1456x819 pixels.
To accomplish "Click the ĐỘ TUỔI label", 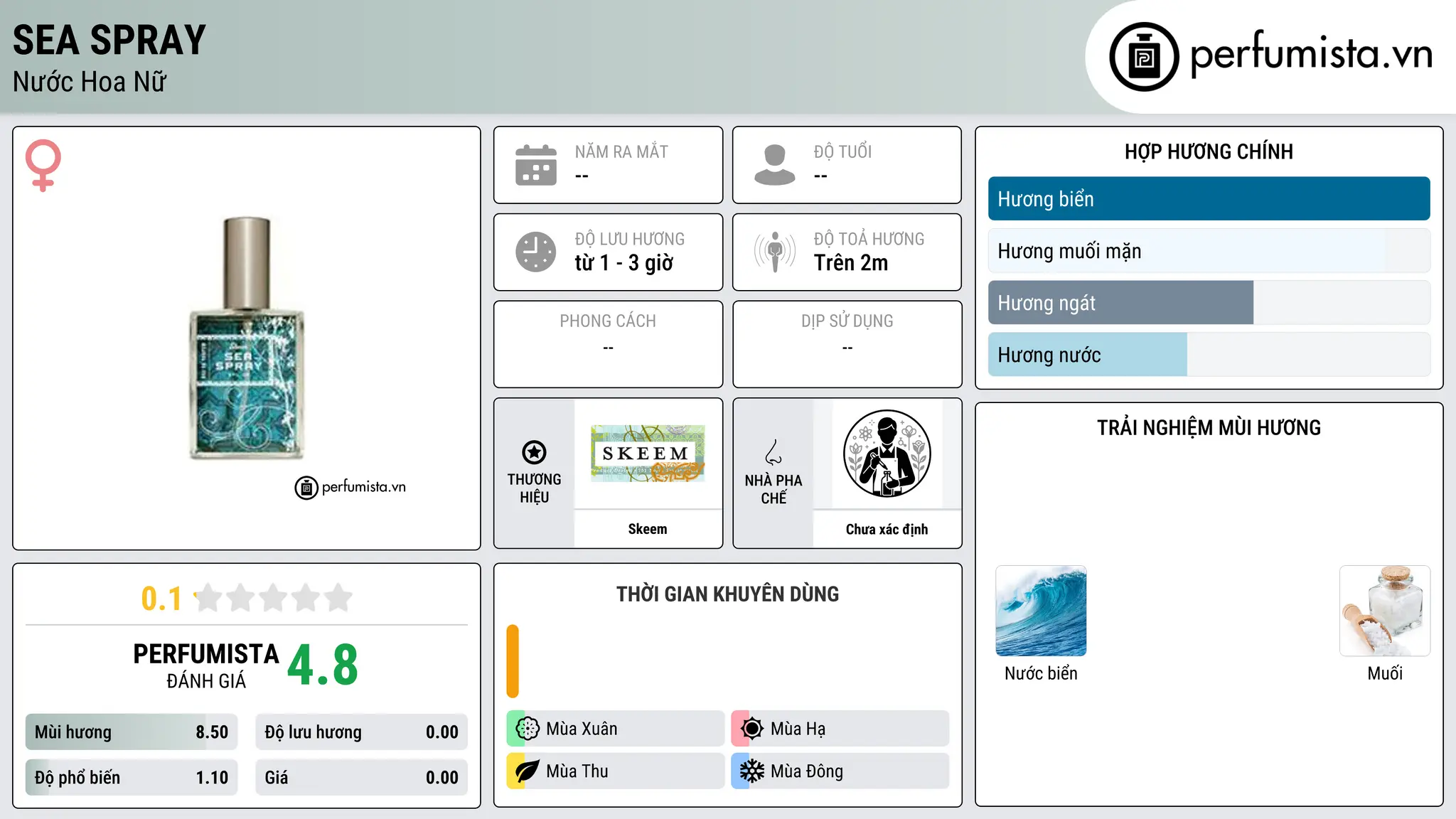I will coord(842,151).
